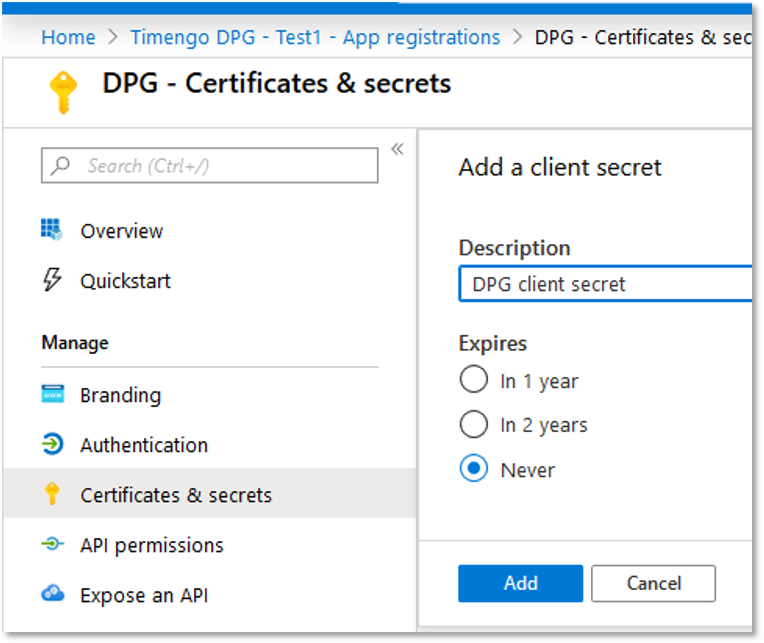Screen dimensions: 764x643
Task: Click the Authentication arrow icon
Action: pos(53,444)
